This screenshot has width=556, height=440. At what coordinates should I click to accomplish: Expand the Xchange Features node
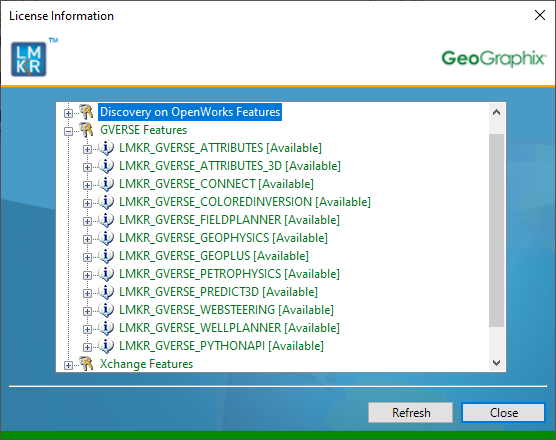[68, 365]
